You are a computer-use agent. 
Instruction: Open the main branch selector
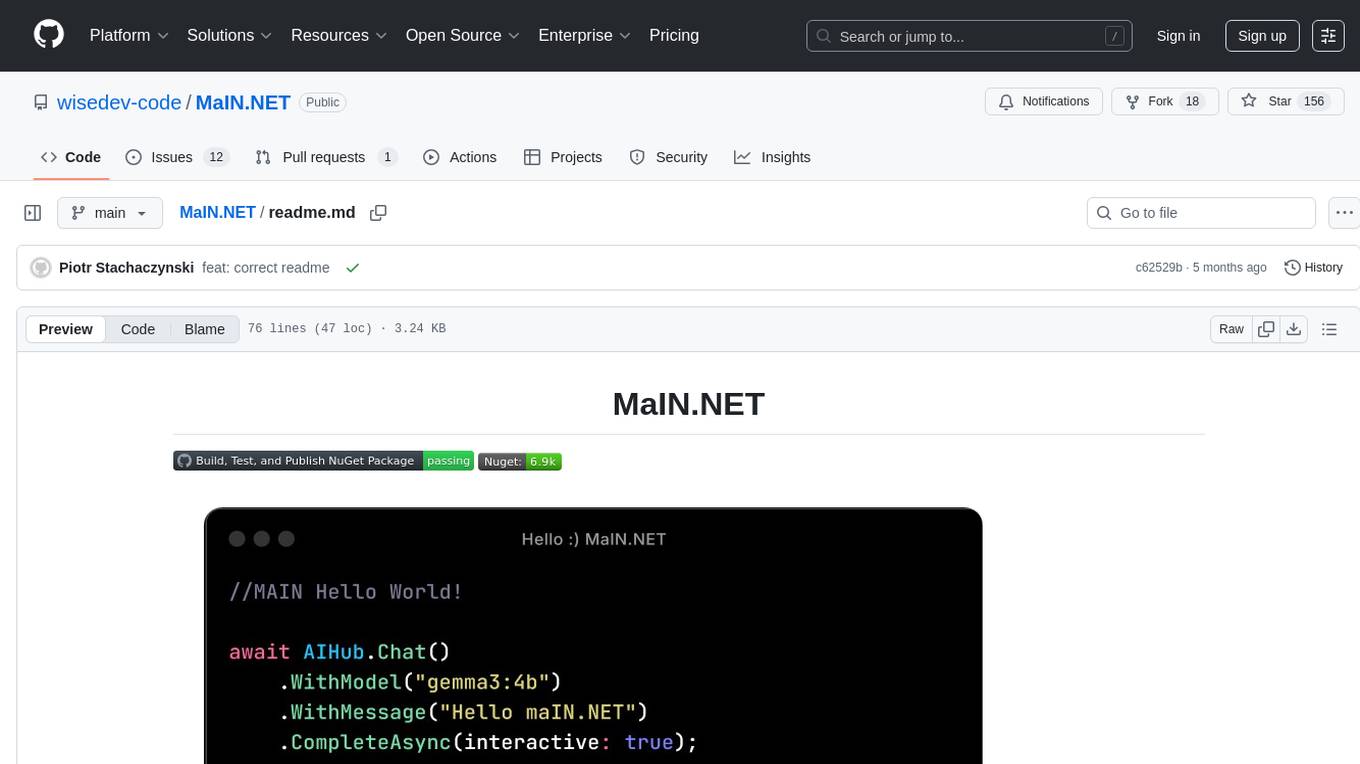[x=110, y=213]
